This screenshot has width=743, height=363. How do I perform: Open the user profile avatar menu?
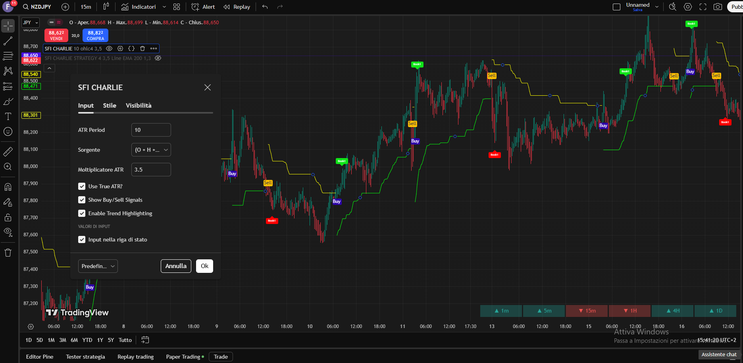pos(8,7)
